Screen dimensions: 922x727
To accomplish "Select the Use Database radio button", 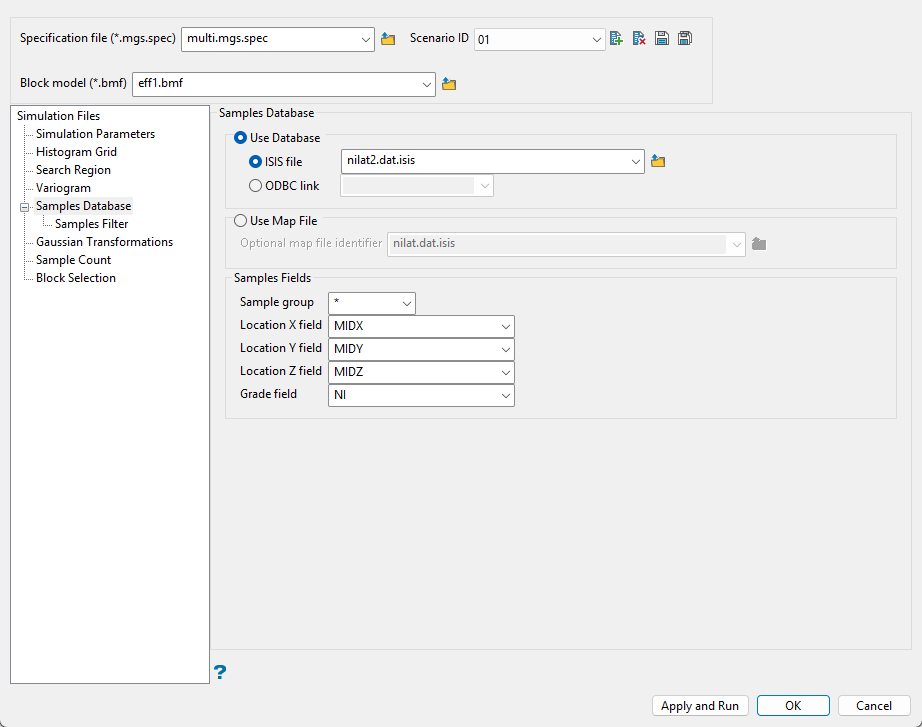I will (x=240, y=138).
